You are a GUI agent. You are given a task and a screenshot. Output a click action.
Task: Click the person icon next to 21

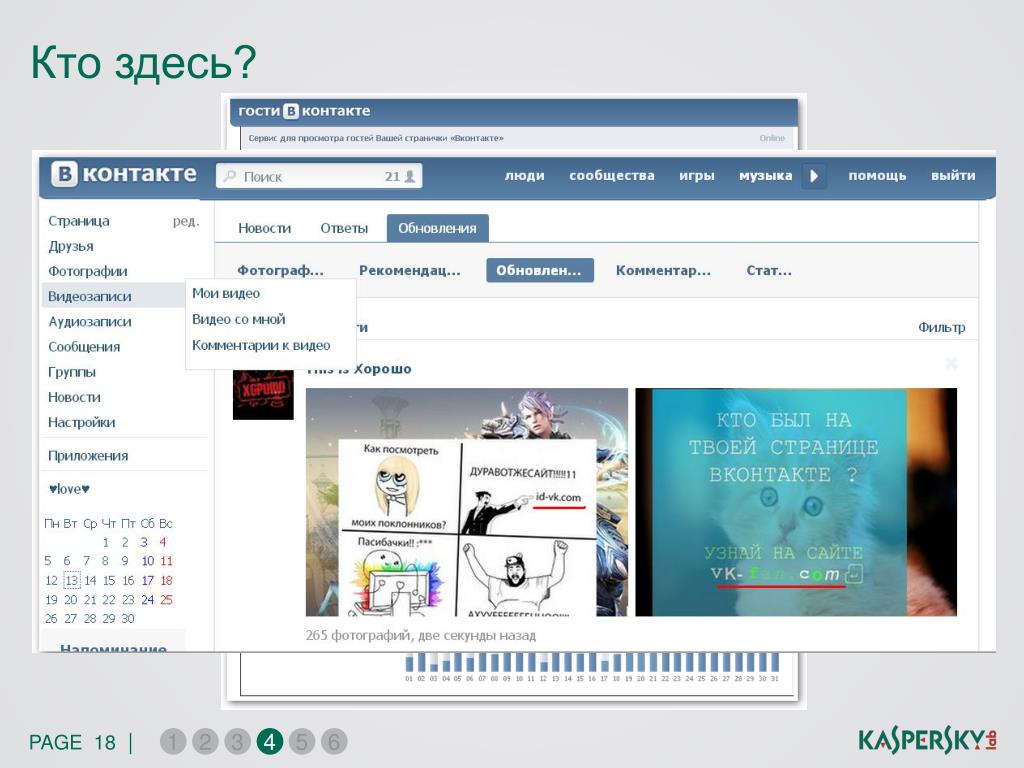410,176
